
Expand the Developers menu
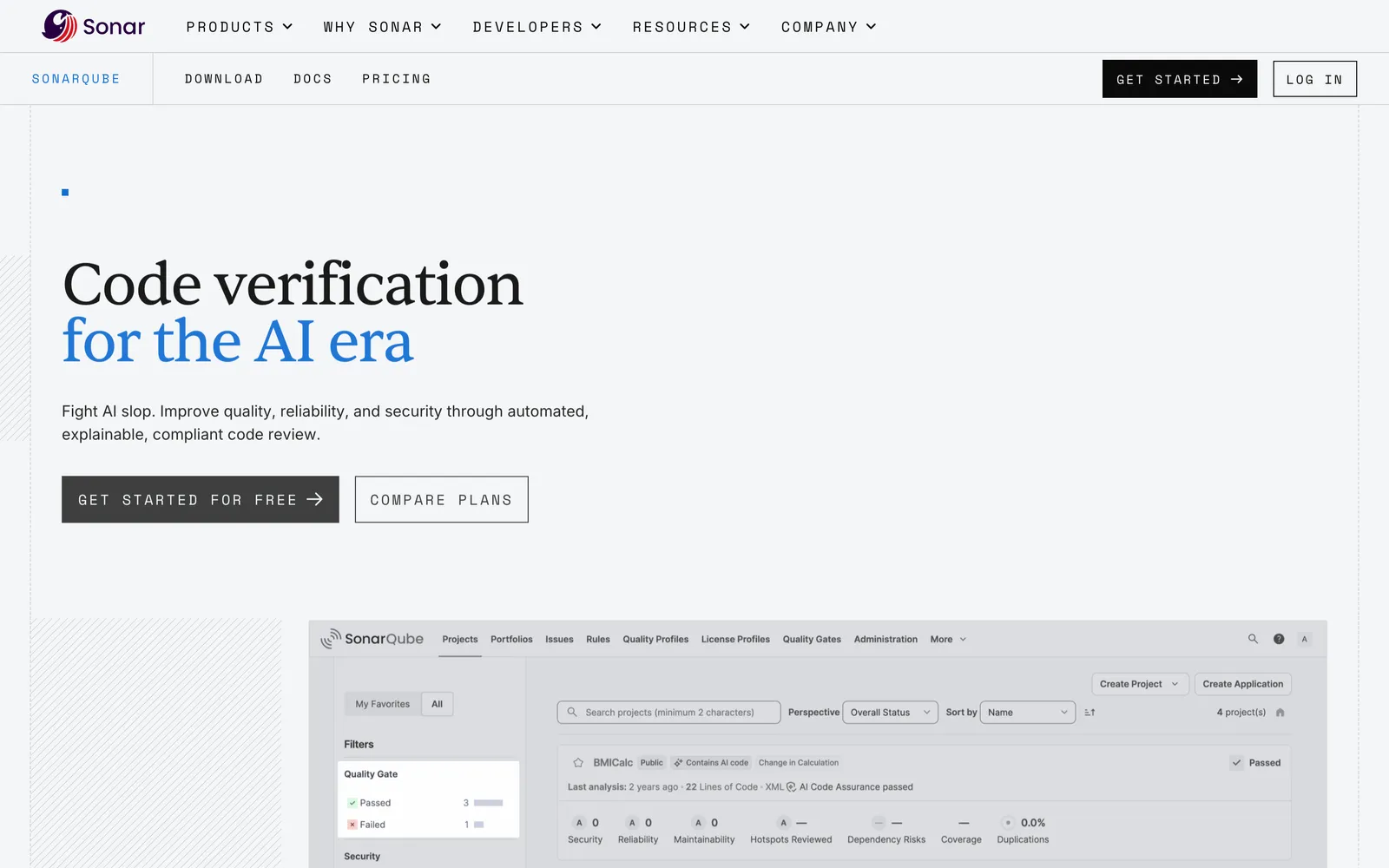coord(537,27)
